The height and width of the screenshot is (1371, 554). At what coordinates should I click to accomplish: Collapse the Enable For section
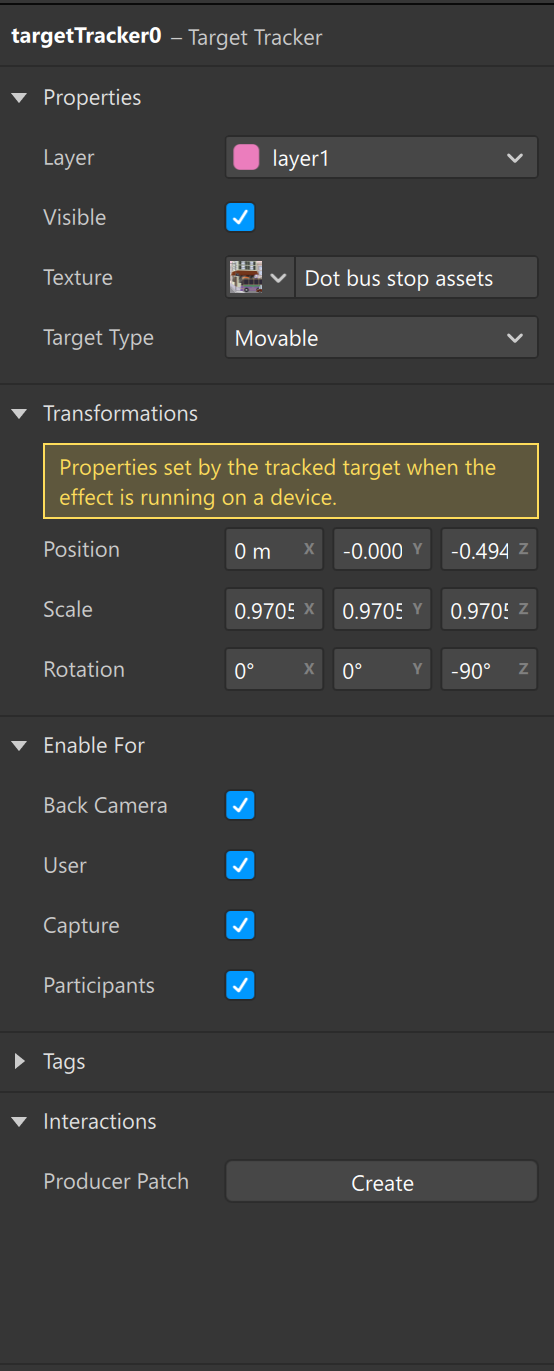click(19, 746)
